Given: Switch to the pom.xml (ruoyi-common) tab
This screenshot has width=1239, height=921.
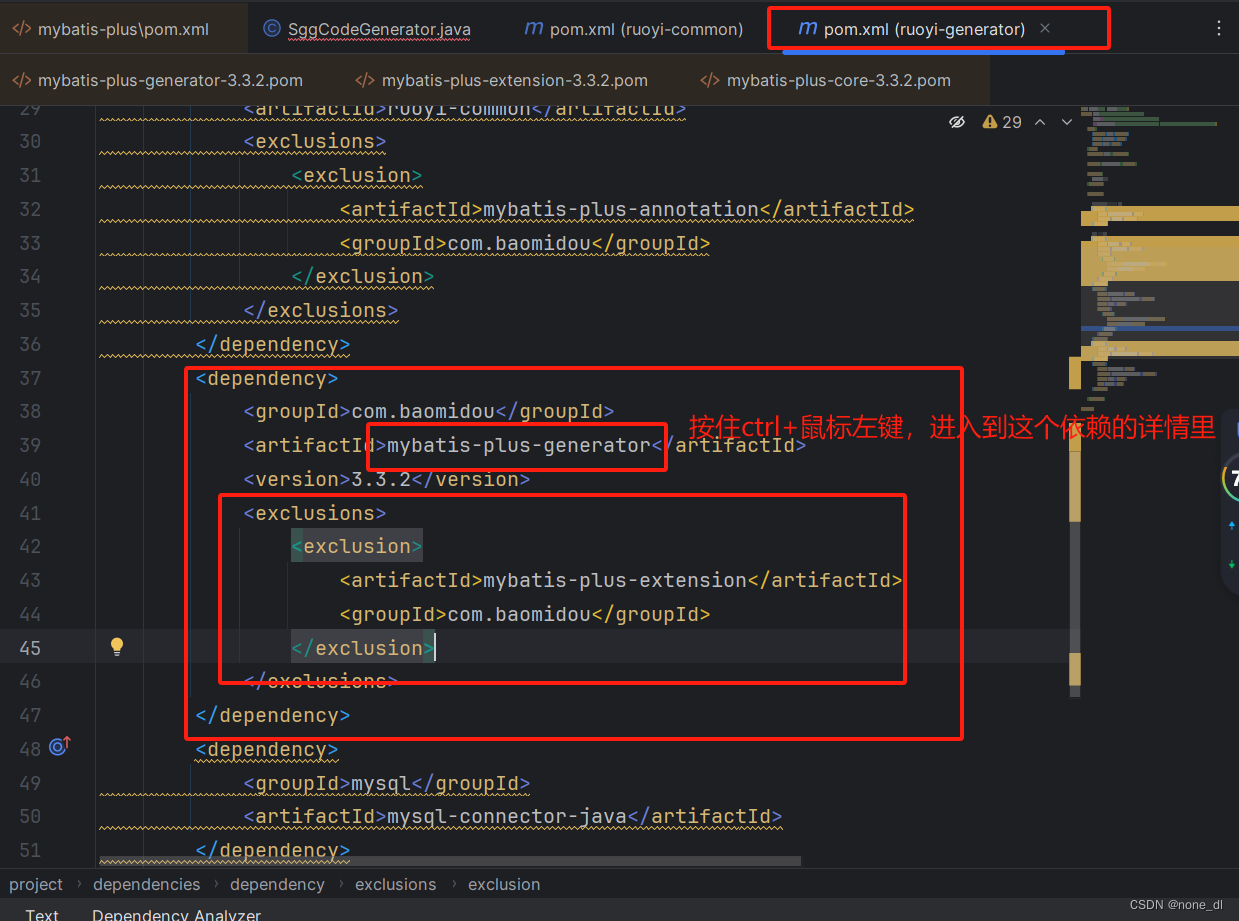Looking at the screenshot, I should point(633,29).
